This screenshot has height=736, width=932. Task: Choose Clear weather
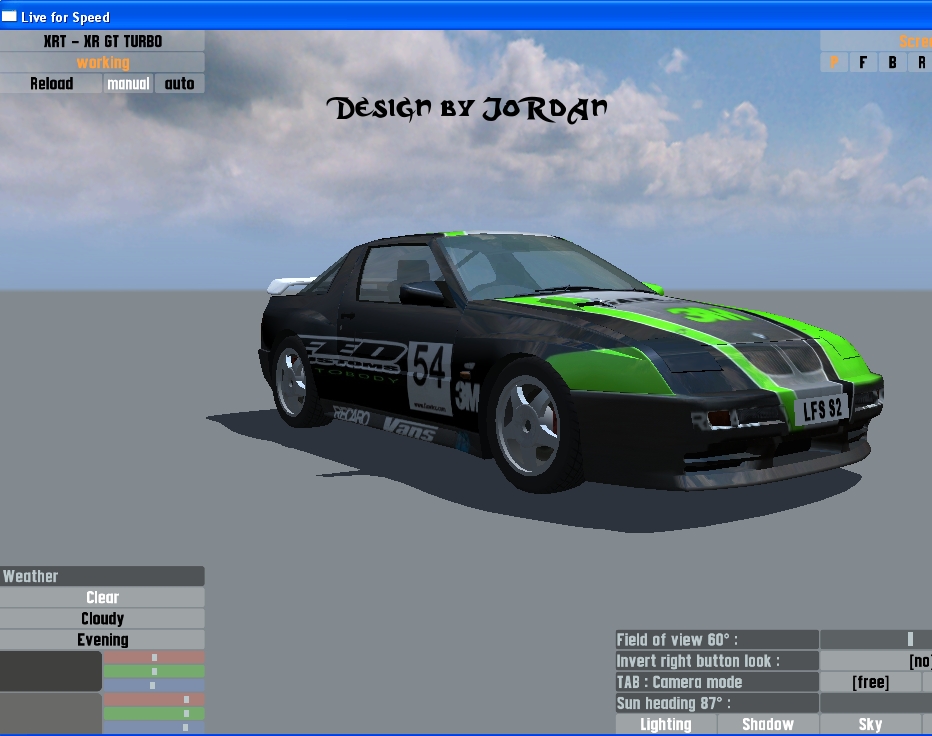[x=102, y=597]
